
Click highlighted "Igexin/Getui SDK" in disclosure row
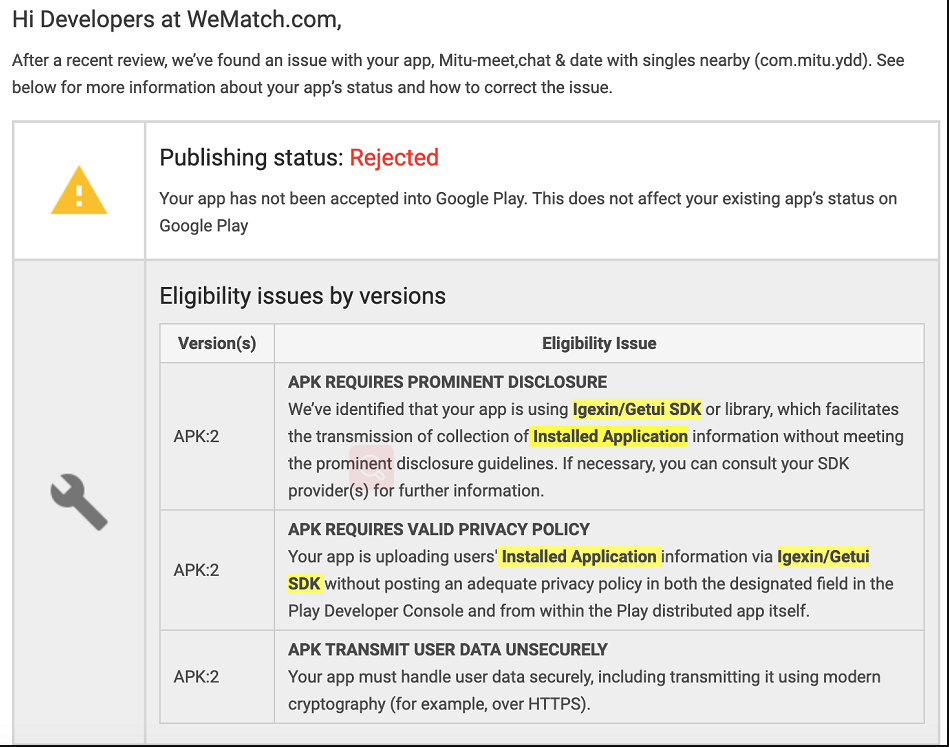click(637, 410)
